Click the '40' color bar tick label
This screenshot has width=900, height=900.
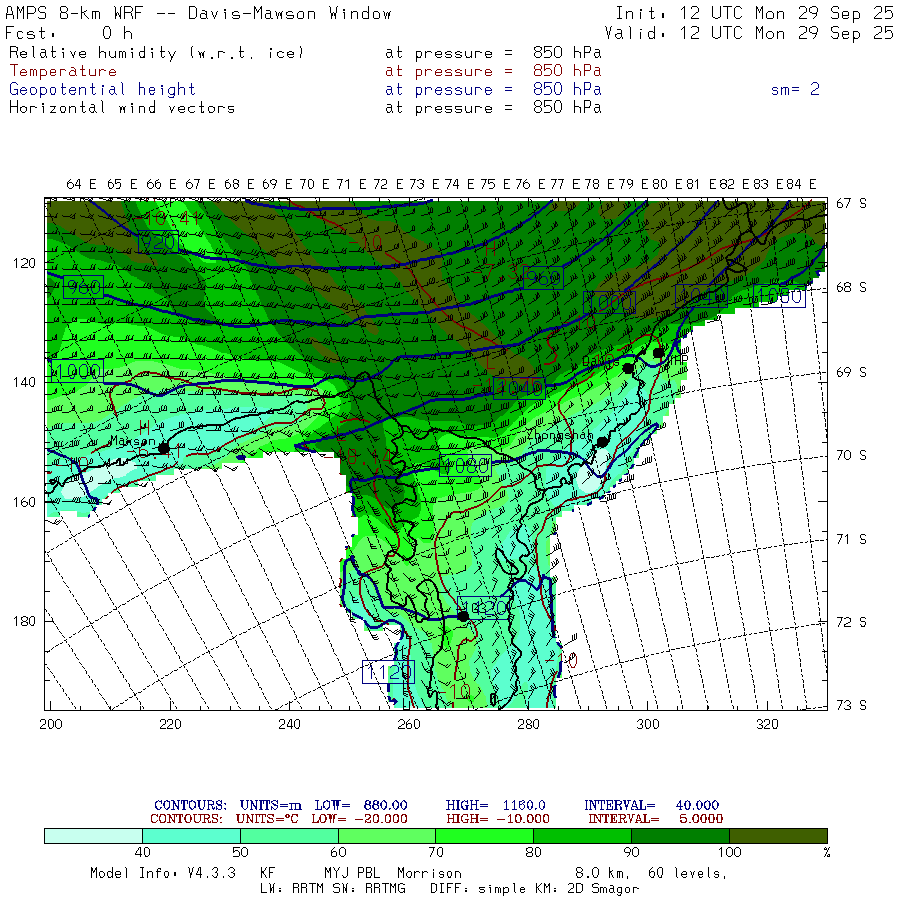142,852
